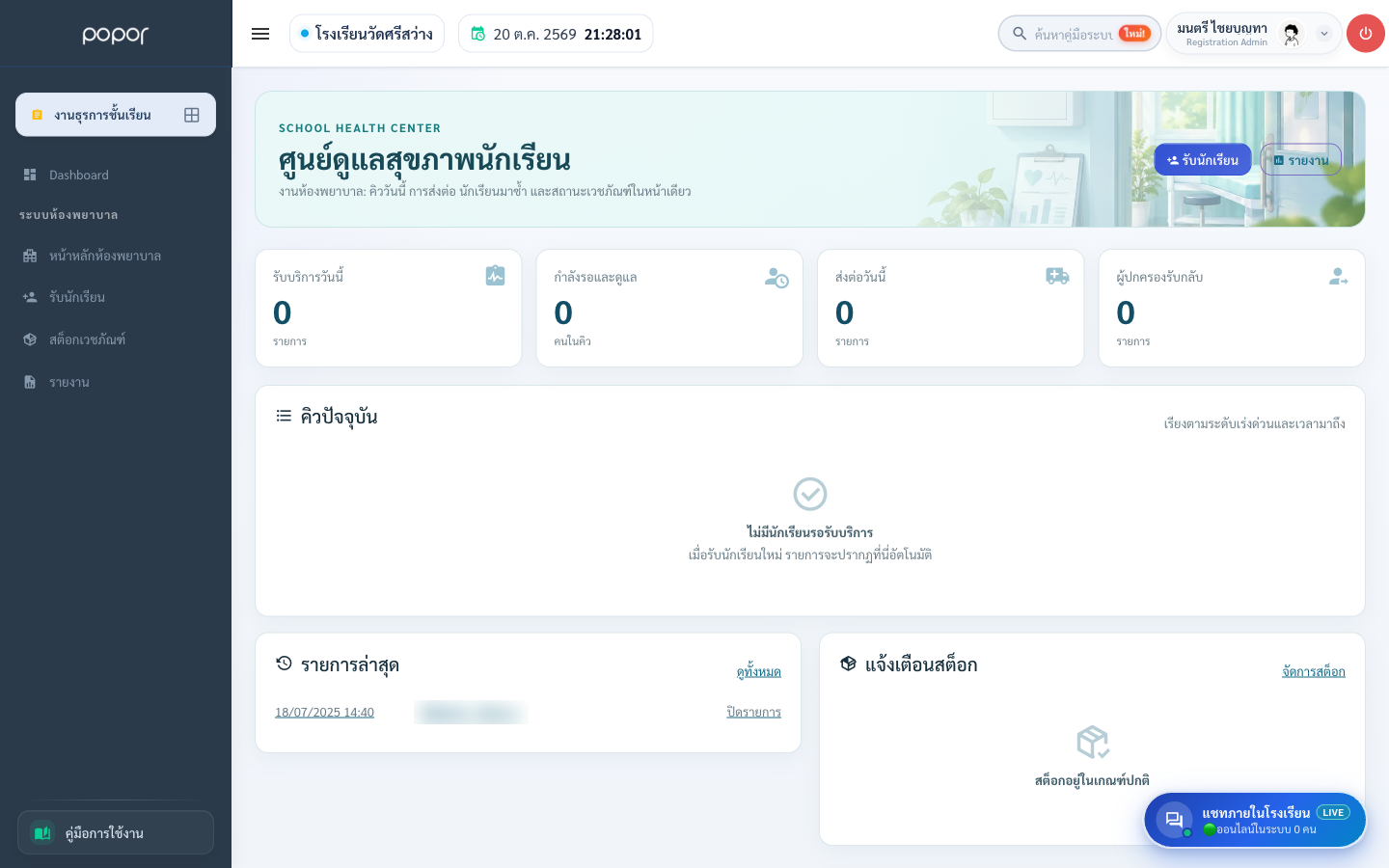
Task: Click the Dashboard grid icon
Action: pyautogui.click(x=30, y=175)
